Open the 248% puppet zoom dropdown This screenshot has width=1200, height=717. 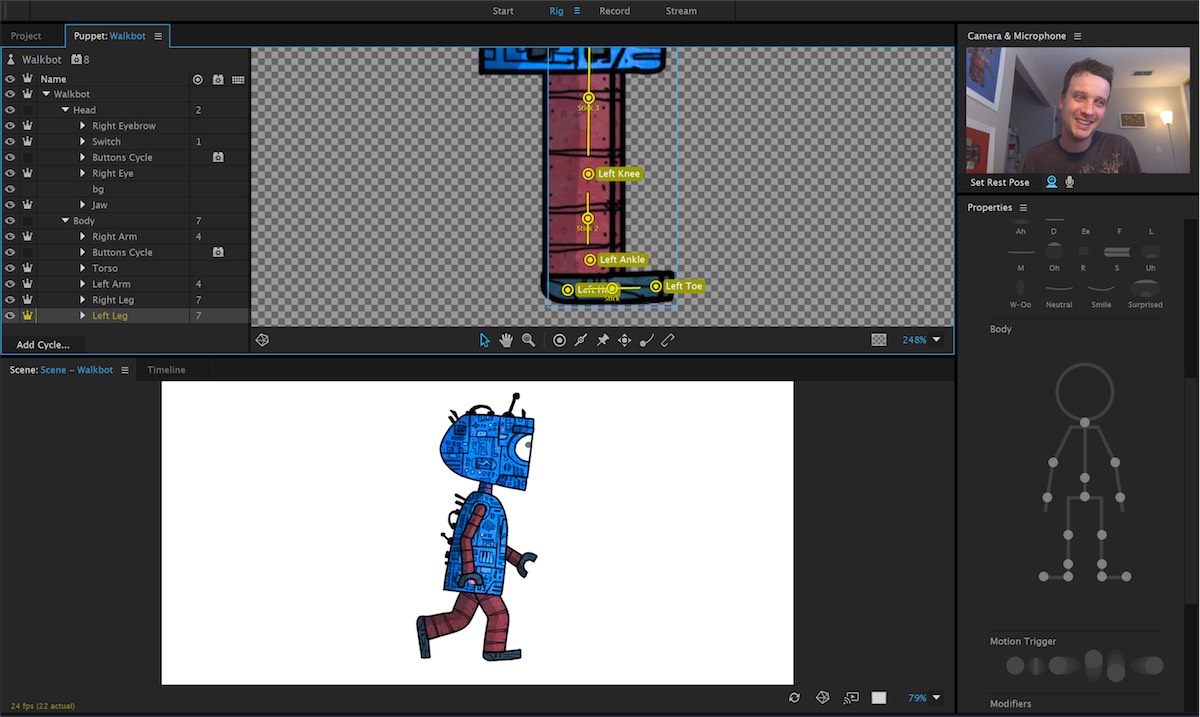tap(936, 340)
